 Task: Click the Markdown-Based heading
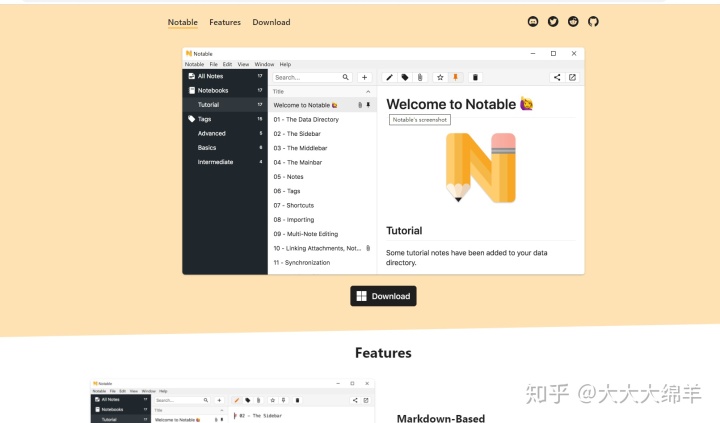(x=441, y=418)
